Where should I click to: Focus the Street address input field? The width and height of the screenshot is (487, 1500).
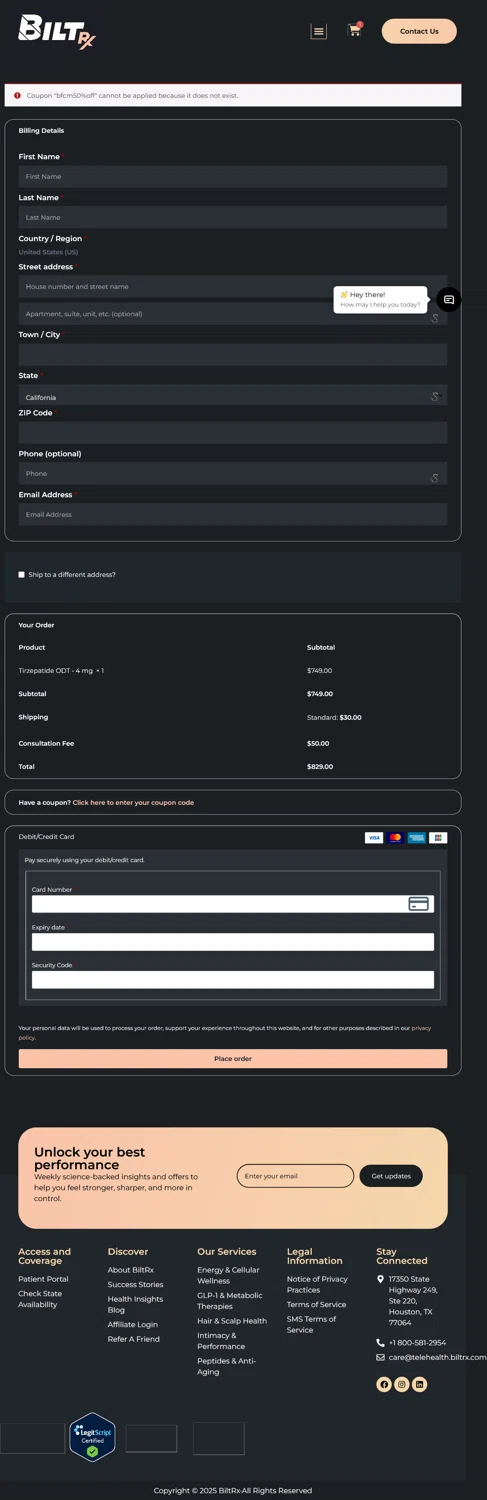click(233, 286)
